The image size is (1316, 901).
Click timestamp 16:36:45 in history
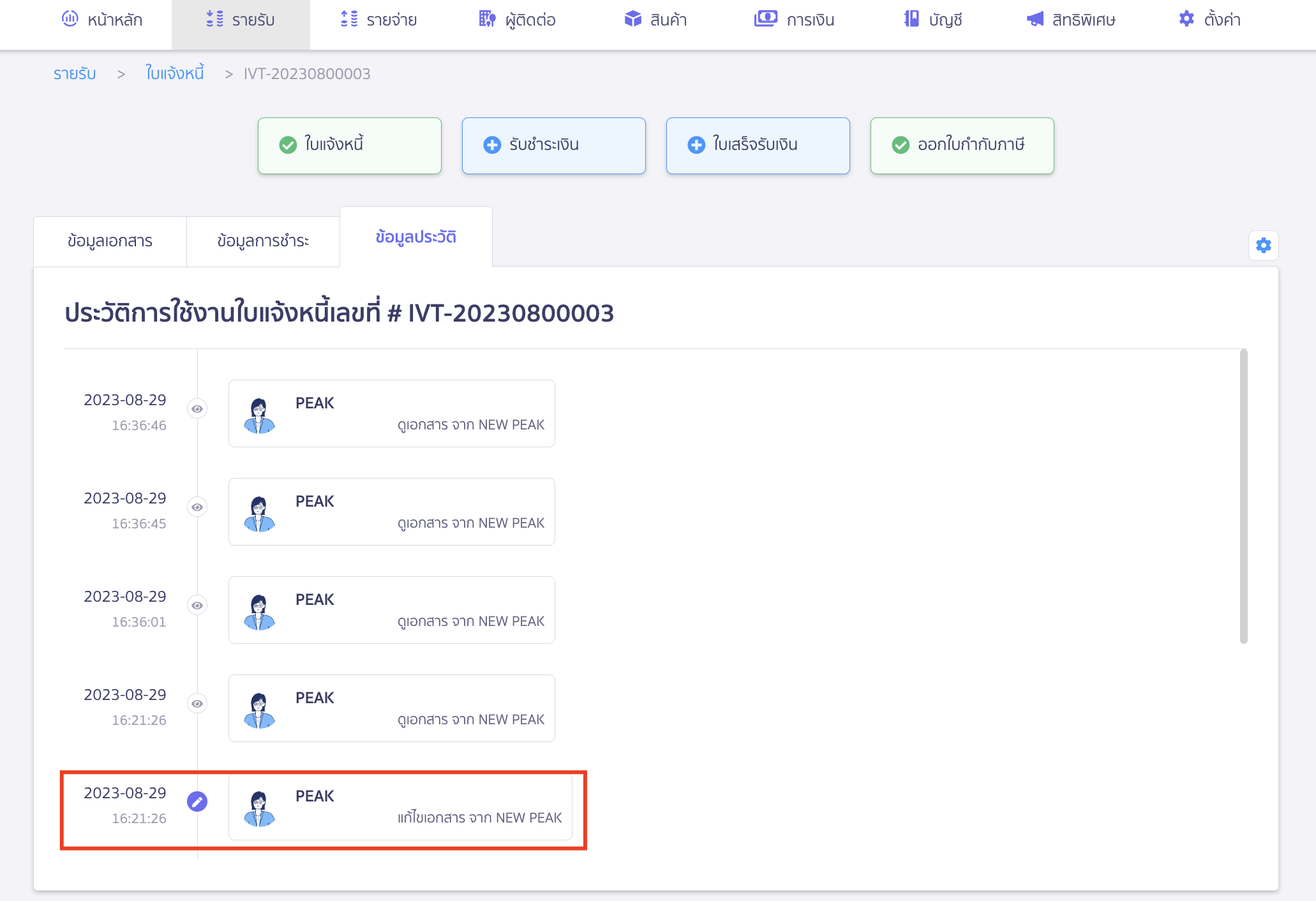click(x=139, y=524)
